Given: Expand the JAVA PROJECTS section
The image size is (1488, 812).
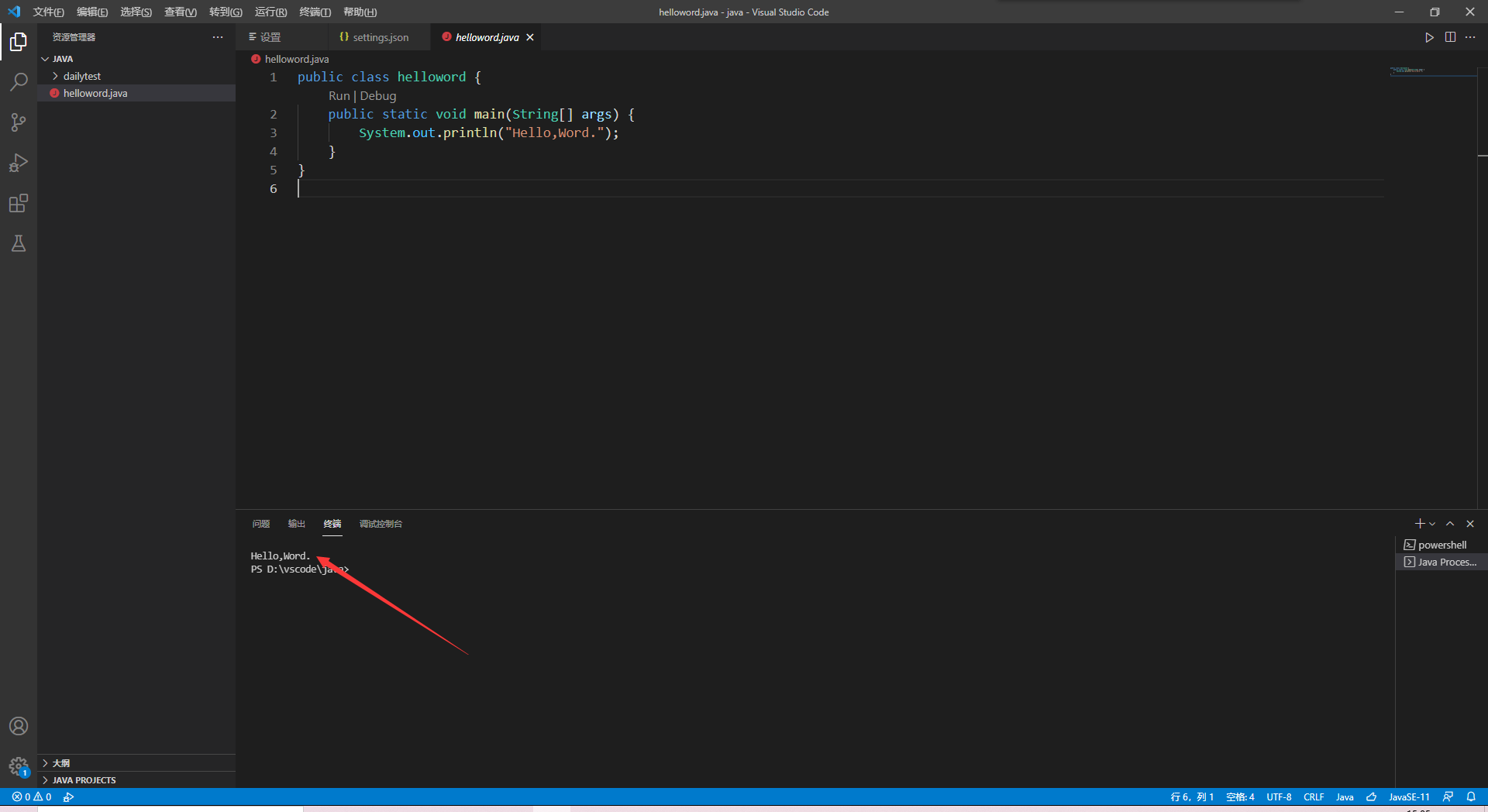Looking at the screenshot, I should point(136,780).
